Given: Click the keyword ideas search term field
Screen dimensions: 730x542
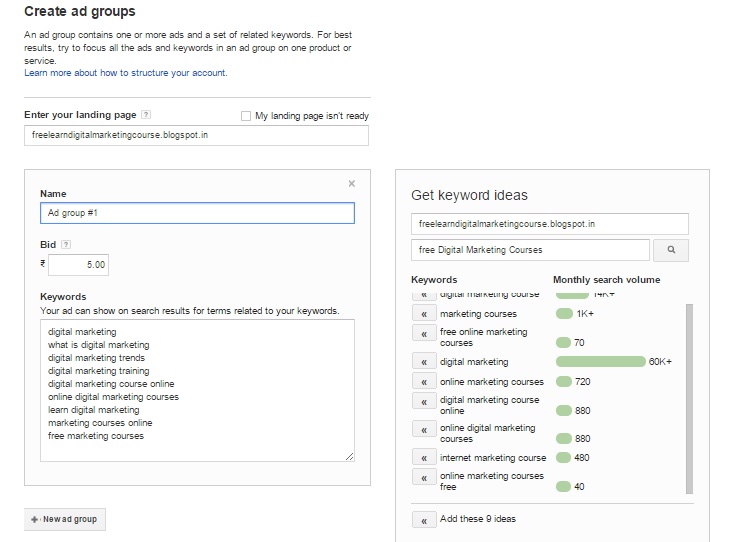Looking at the screenshot, I should (x=530, y=250).
